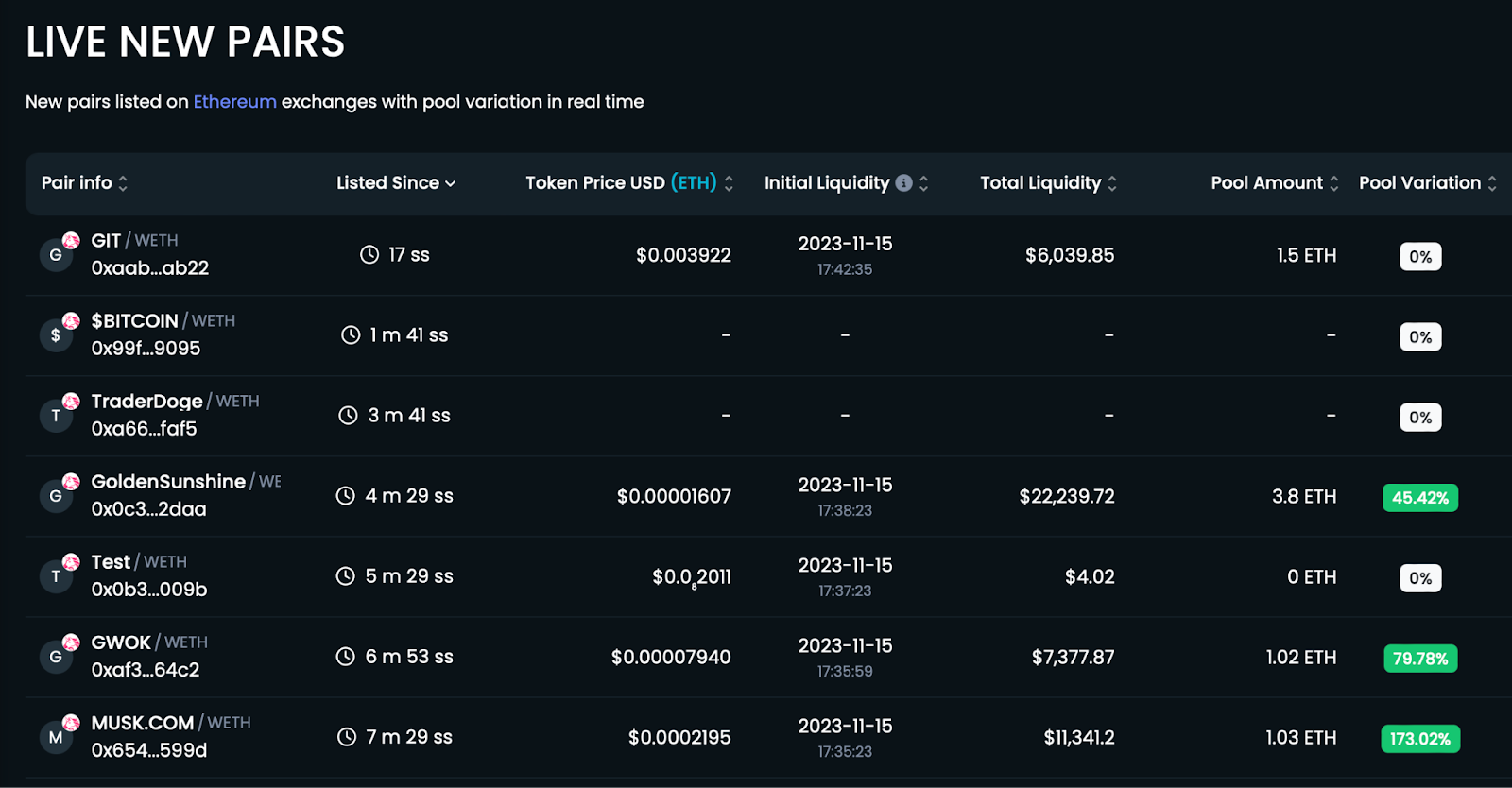Click total liquidity $11,341.2
The image size is (1512, 788).
pyautogui.click(x=1079, y=737)
